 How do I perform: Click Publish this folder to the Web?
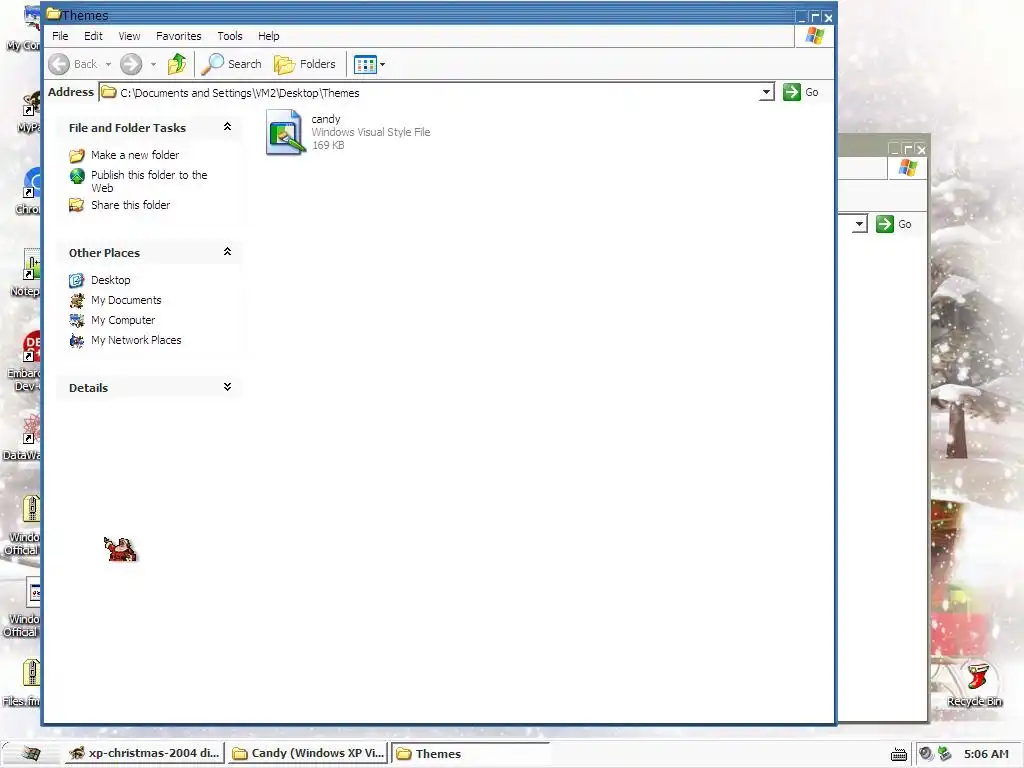[x=149, y=182]
